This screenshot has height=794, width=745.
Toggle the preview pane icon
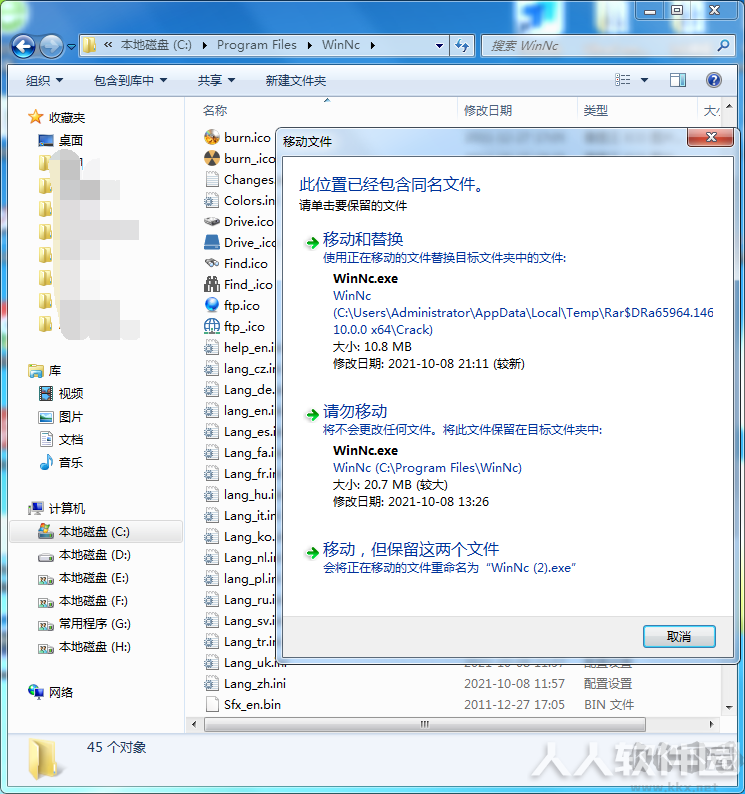678,80
